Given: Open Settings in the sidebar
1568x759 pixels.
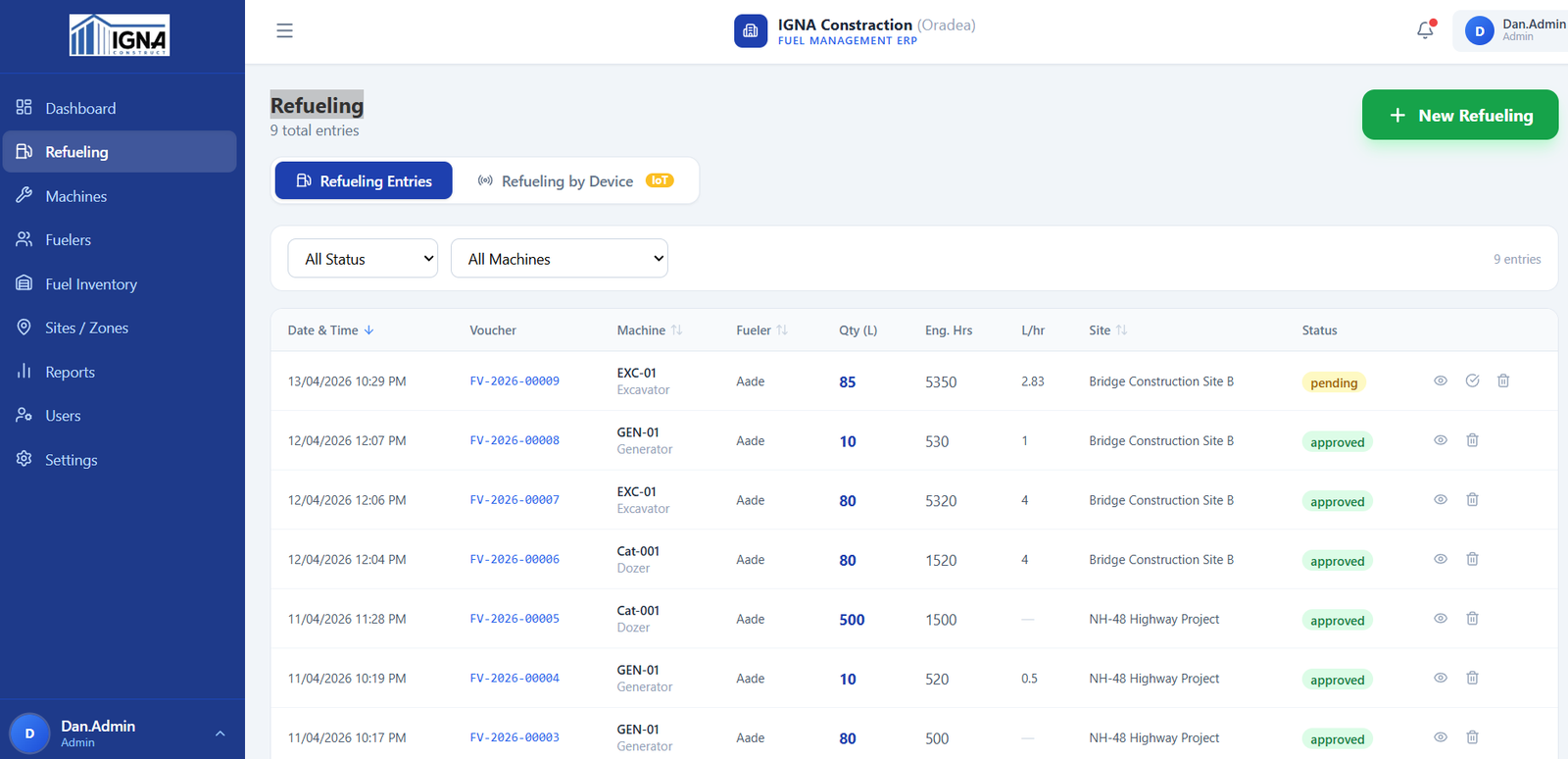Looking at the screenshot, I should coord(119,460).
